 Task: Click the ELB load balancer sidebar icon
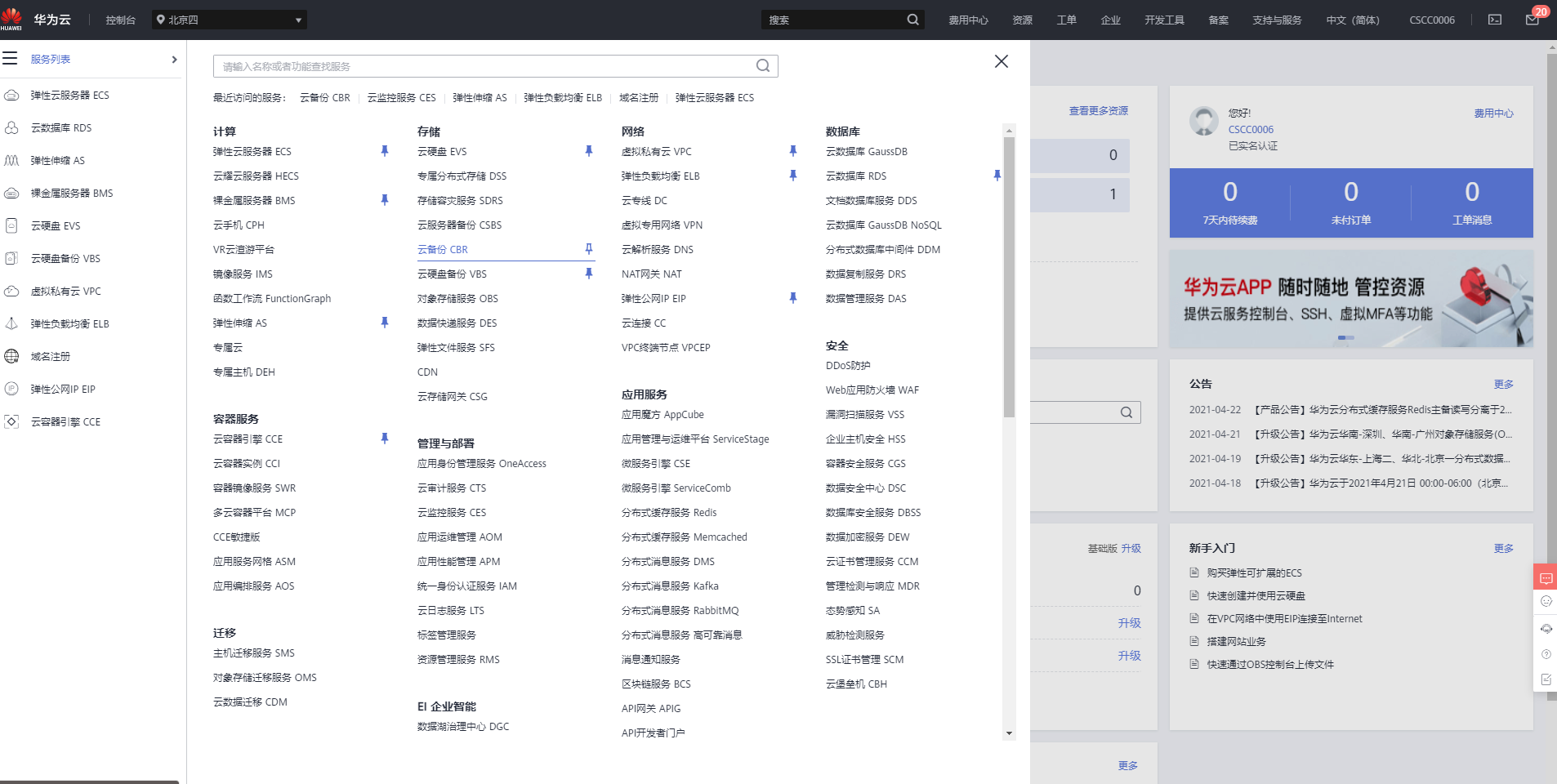coord(11,323)
